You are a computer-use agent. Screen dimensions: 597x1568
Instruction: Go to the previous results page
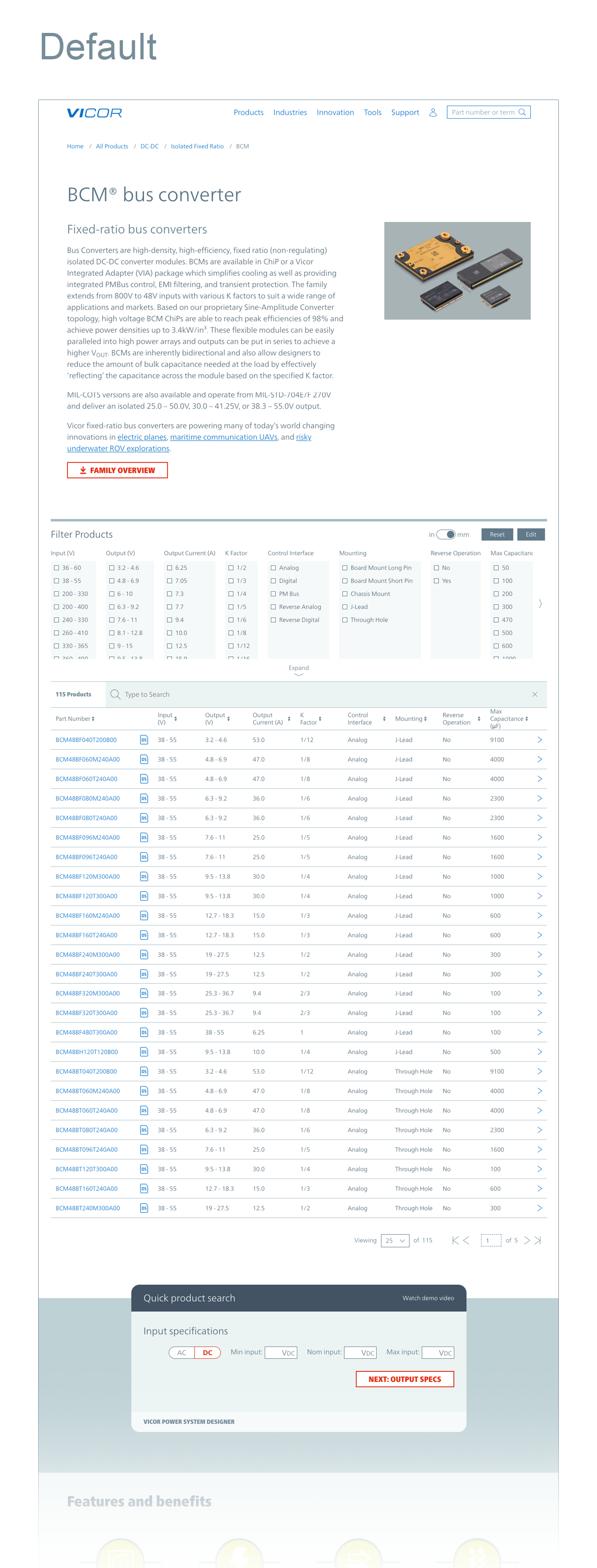click(x=466, y=1240)
